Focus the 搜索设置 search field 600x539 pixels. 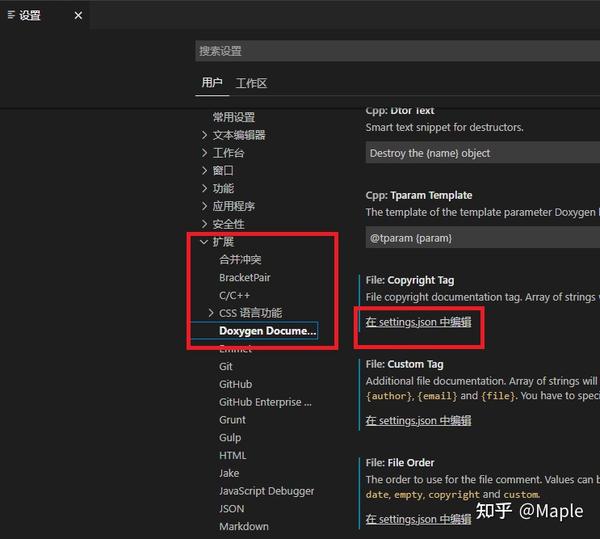click(397, 50)
